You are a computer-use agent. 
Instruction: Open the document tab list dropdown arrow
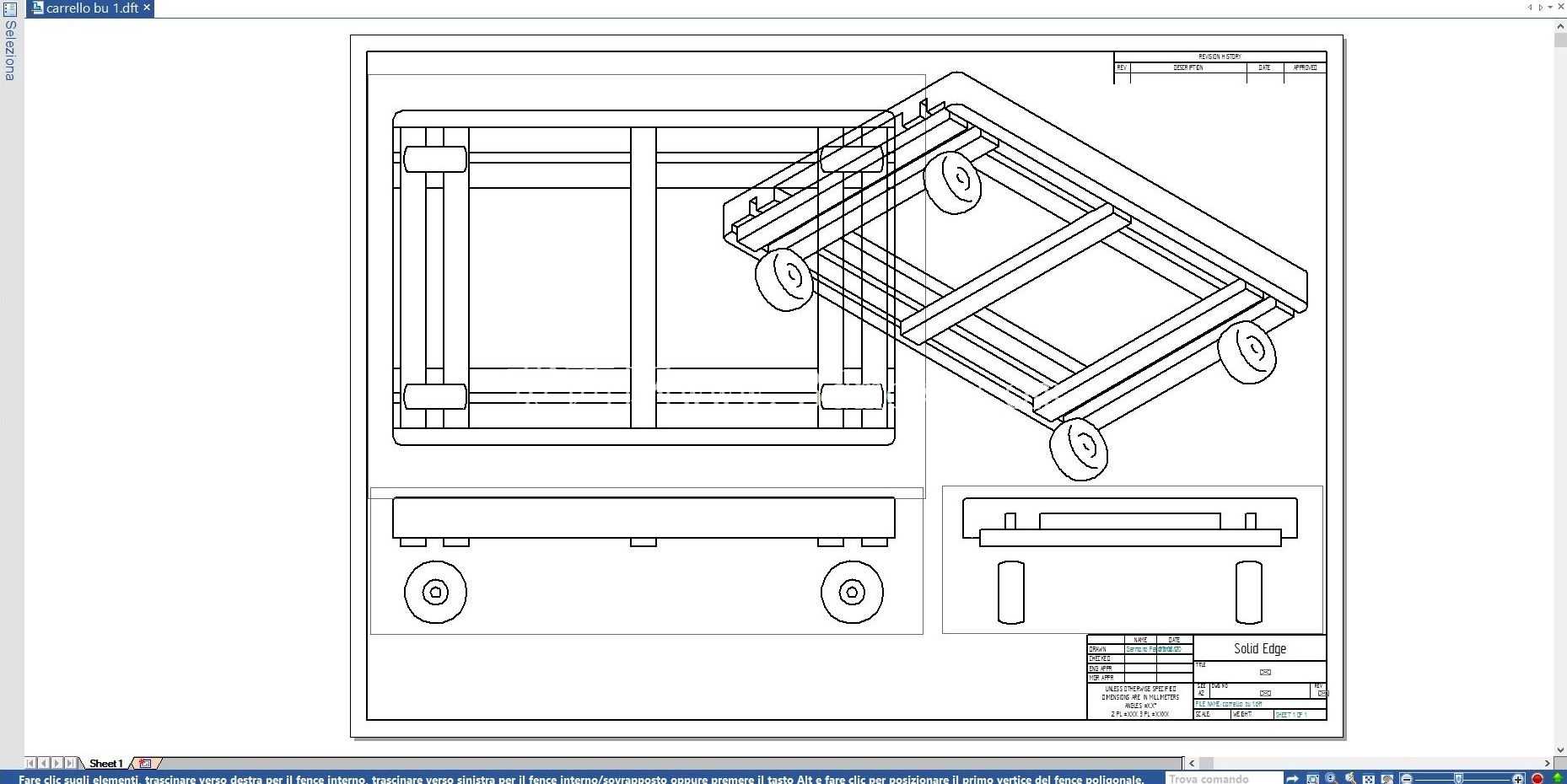click(x=1550, y=8)
